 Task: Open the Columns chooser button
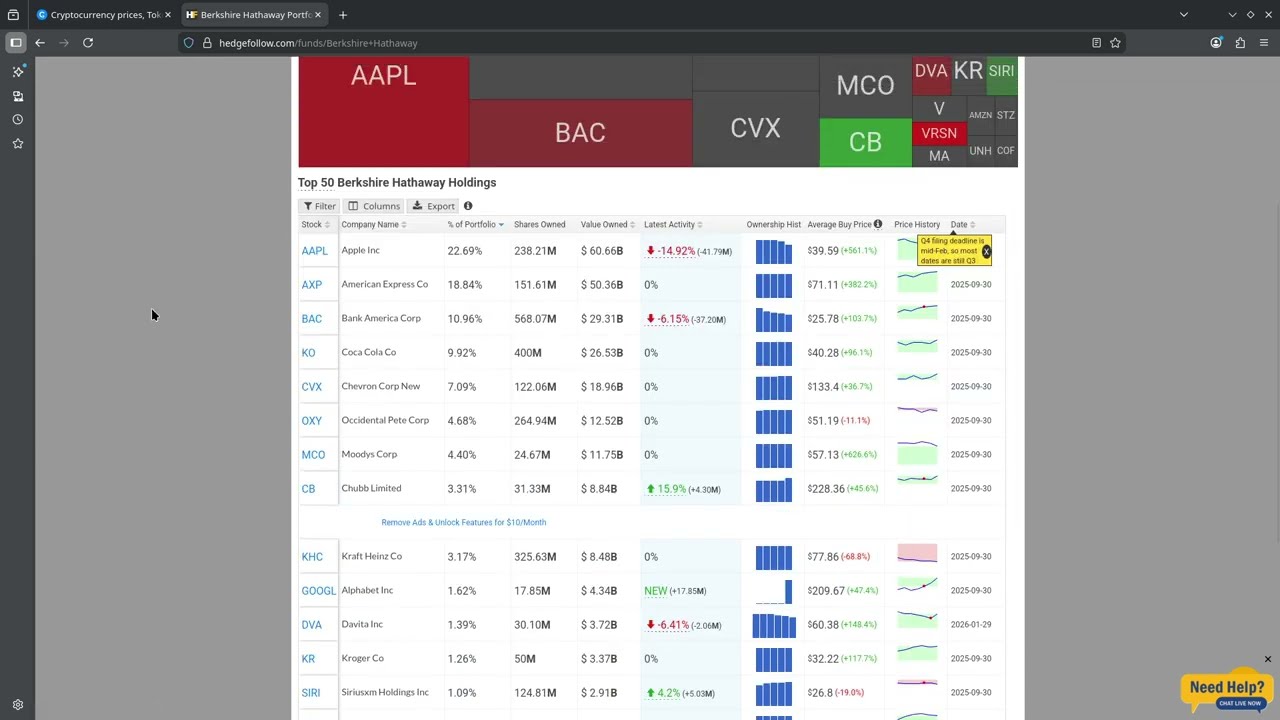pos(374,206)
